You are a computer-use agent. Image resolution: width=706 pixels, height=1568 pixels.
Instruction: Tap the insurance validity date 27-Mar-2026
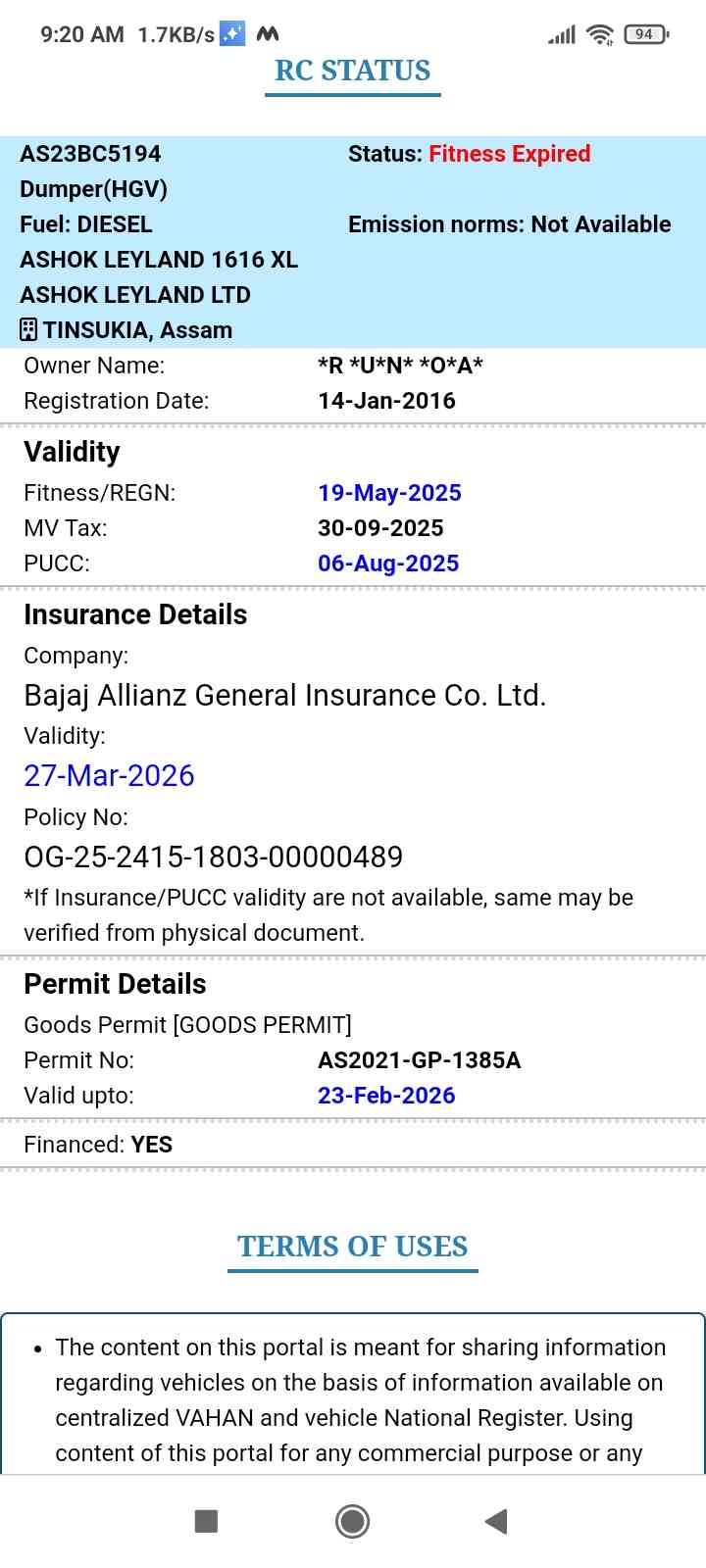coord(109,775)
